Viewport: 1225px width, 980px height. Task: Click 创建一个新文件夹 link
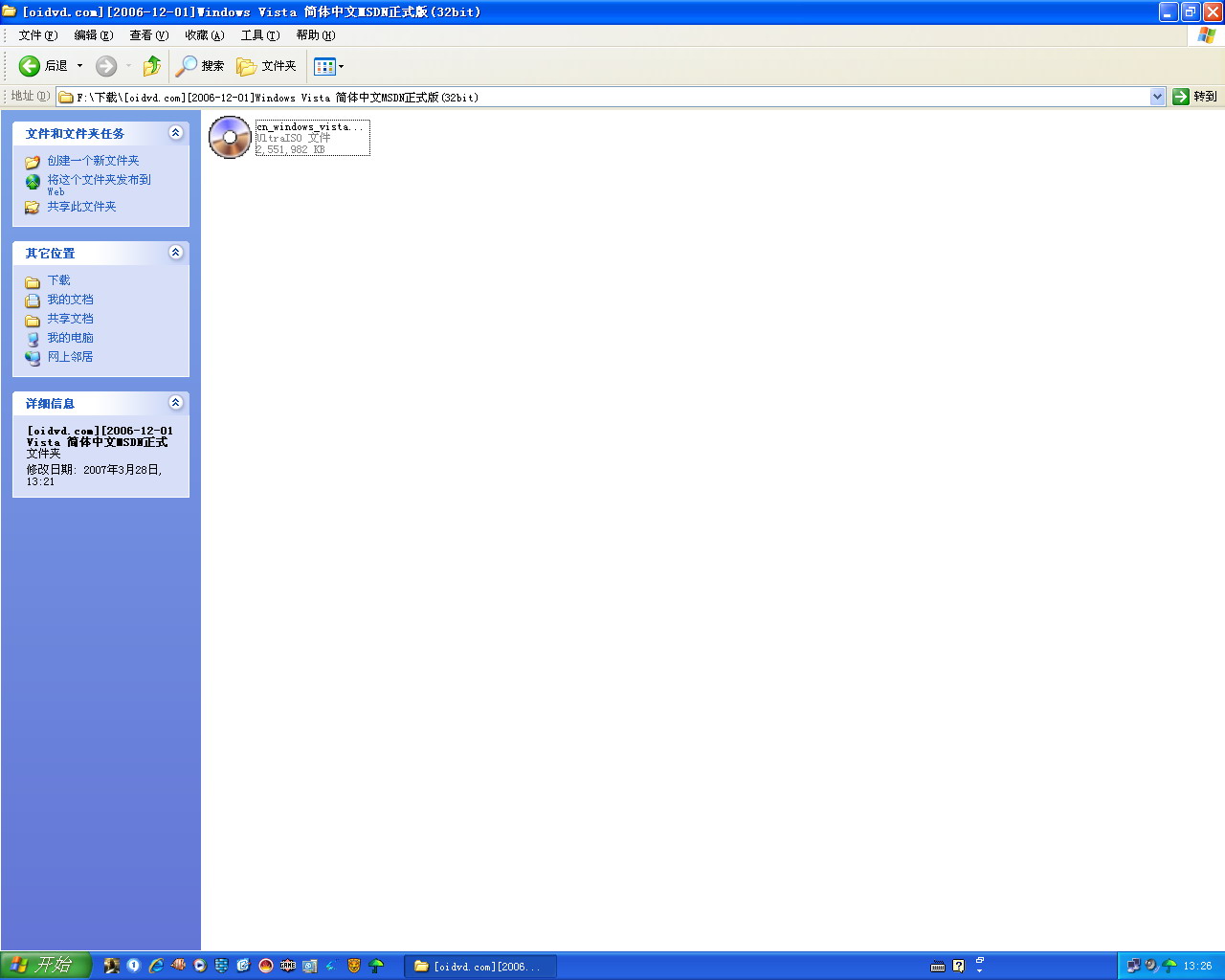click(x=94, y=161)
